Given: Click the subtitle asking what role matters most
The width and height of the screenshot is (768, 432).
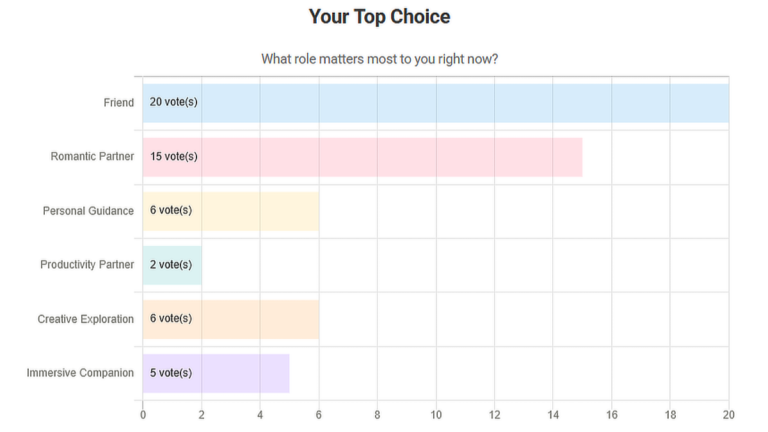Looking at the screenshot, I should [x=380, y=59].
